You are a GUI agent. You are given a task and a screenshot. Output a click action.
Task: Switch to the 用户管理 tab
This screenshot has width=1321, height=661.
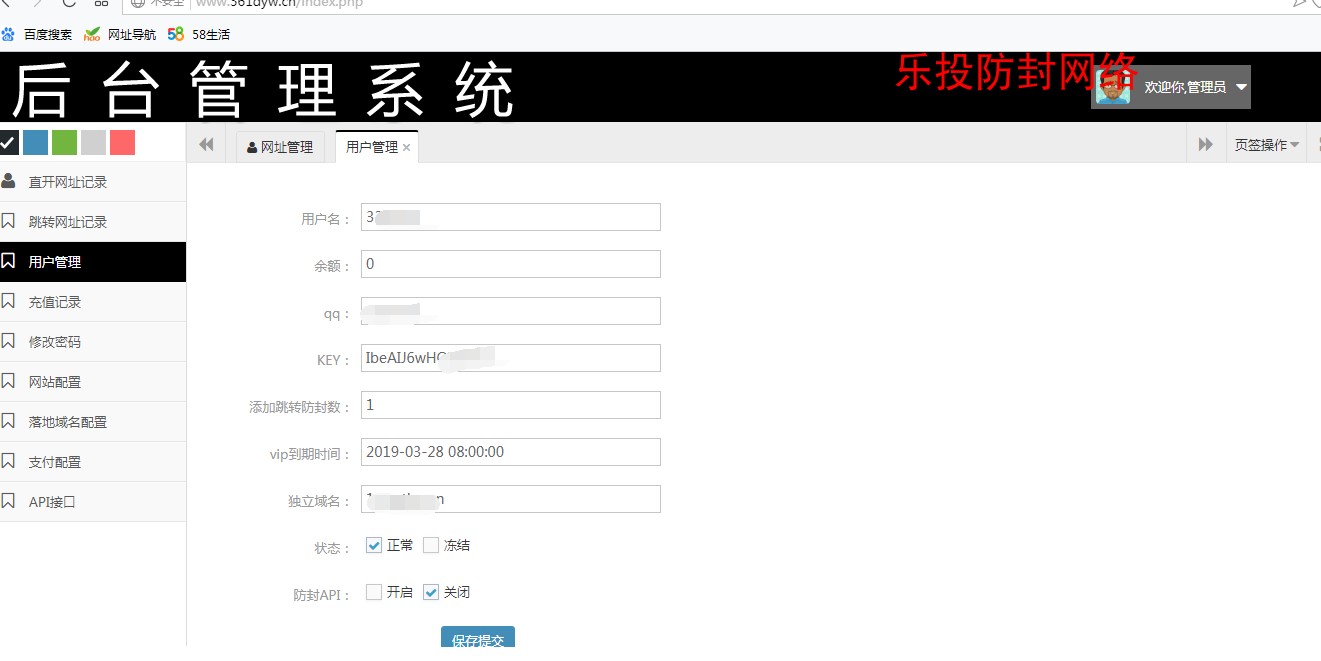pyautogui.click(x=372, y=147)
